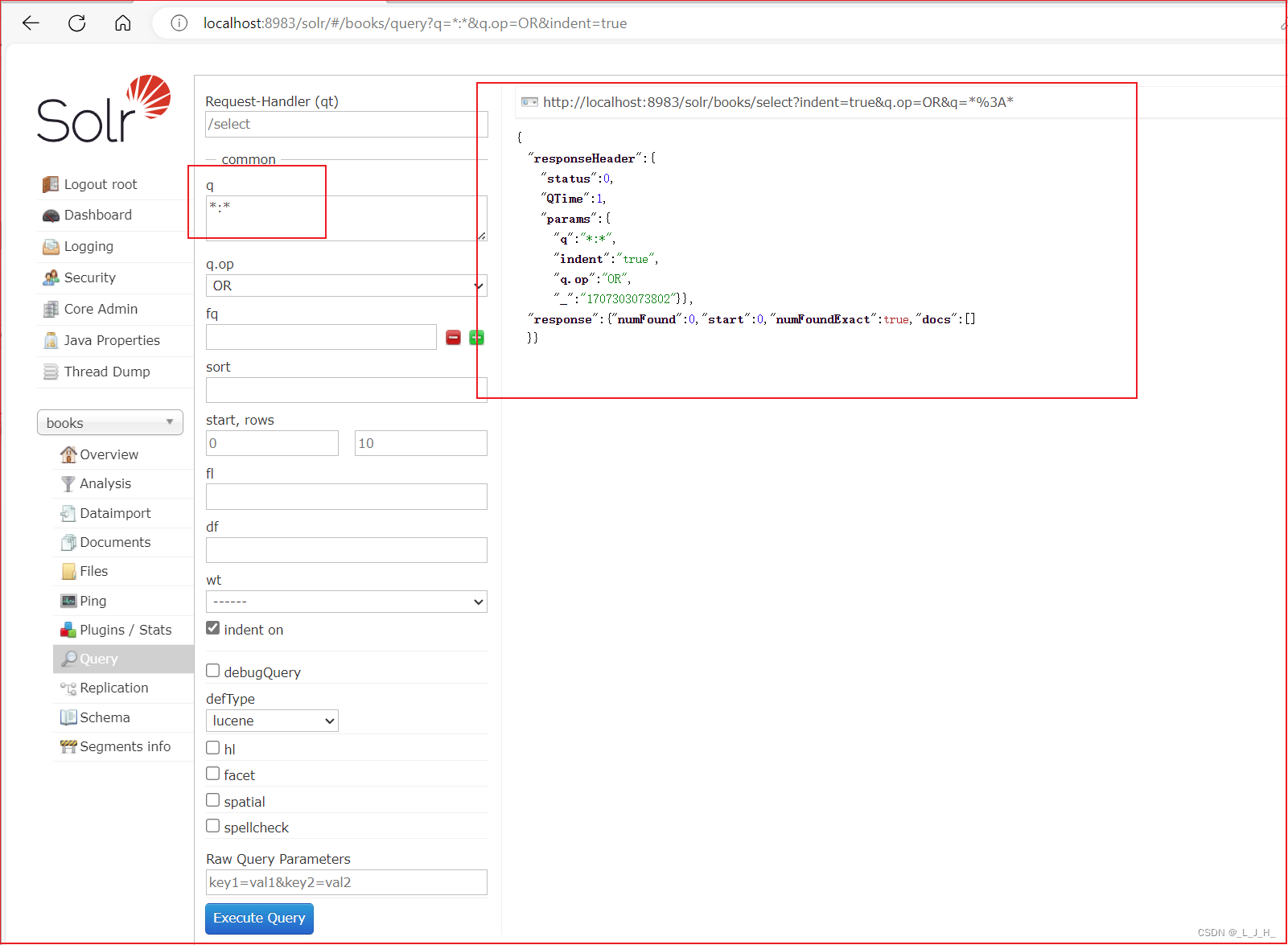This screenshot has height=945, width=1288.
Task: Click the browser address bar URL
Action: 415,23
